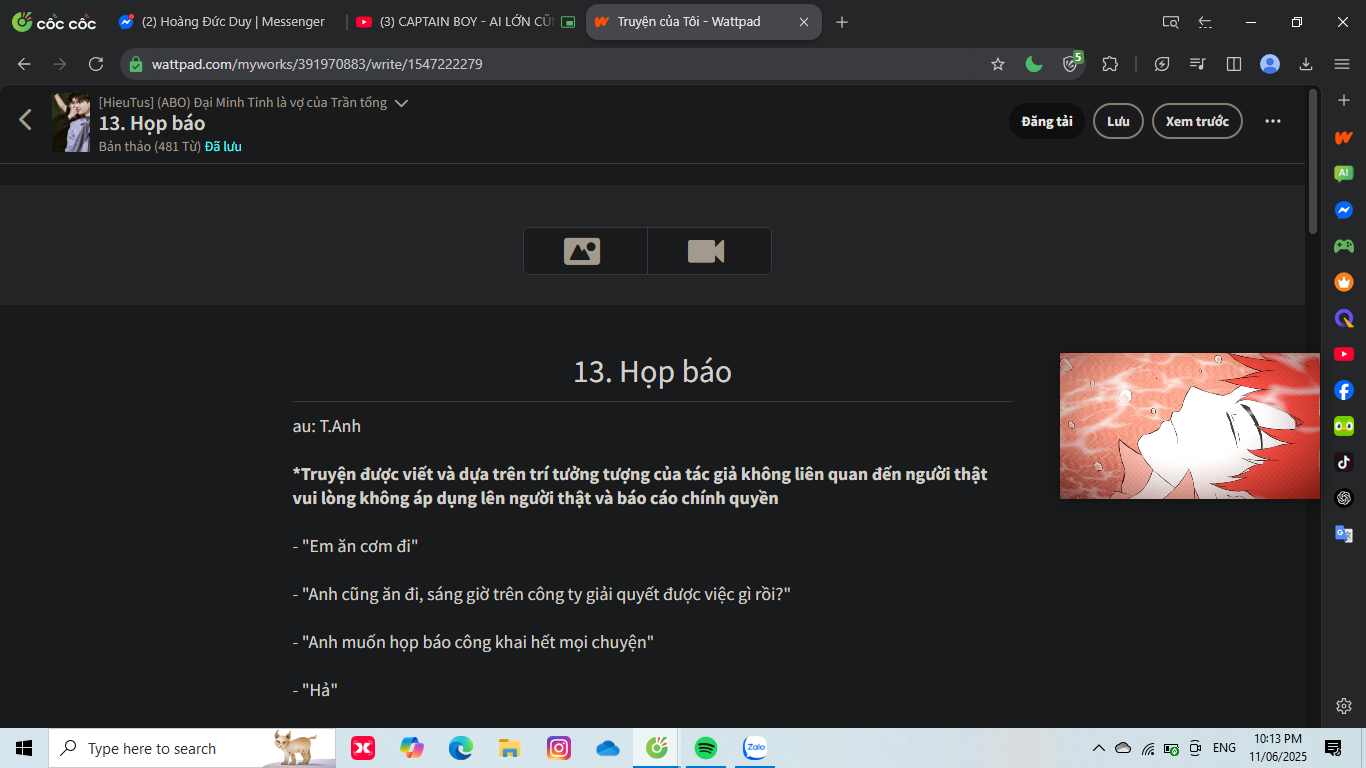The height and width of the screenshot is (768, 1366).
Task: Expand the story title chapter dropdown
Action: (401, 103)
